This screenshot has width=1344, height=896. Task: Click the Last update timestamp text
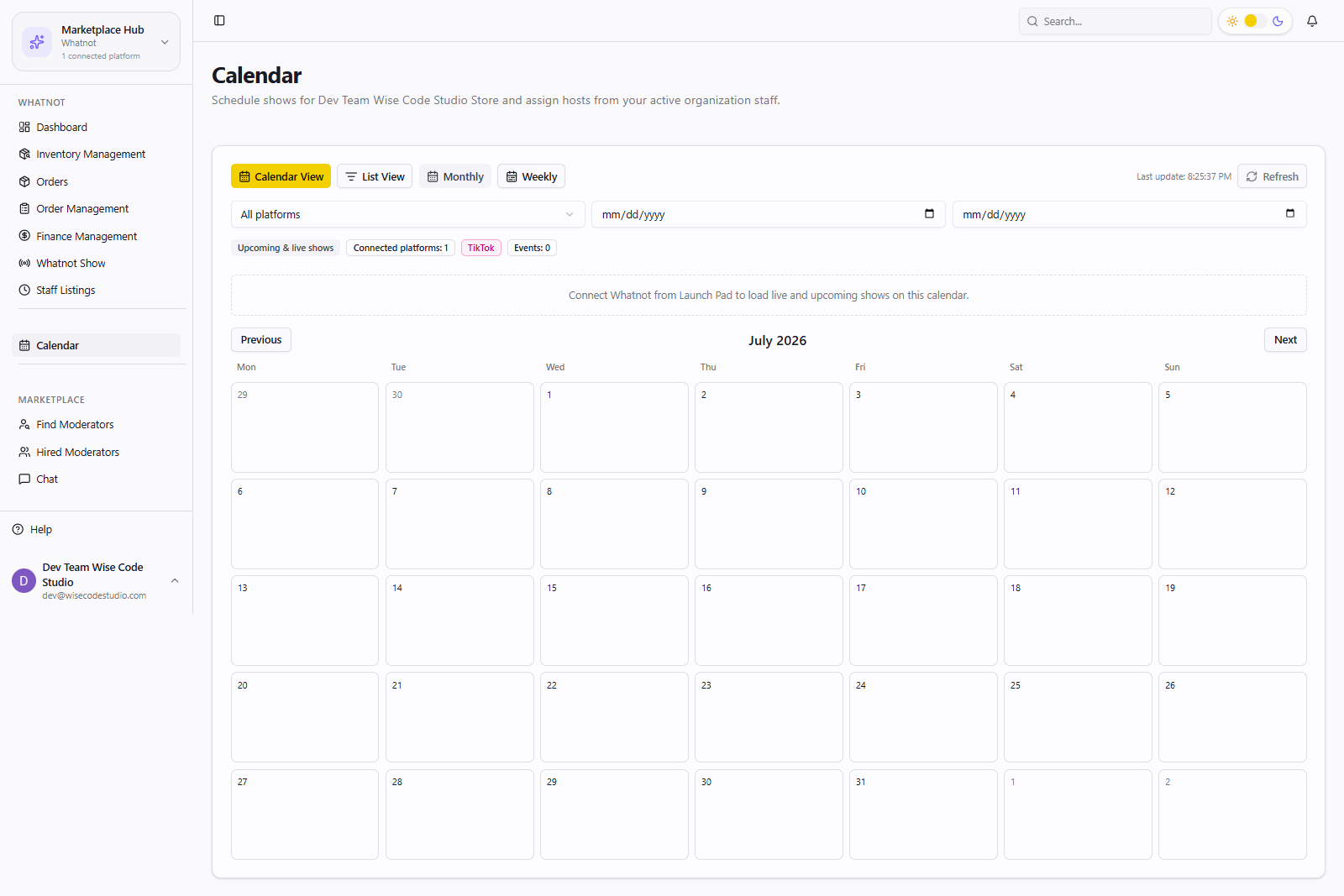[1184, 176]
